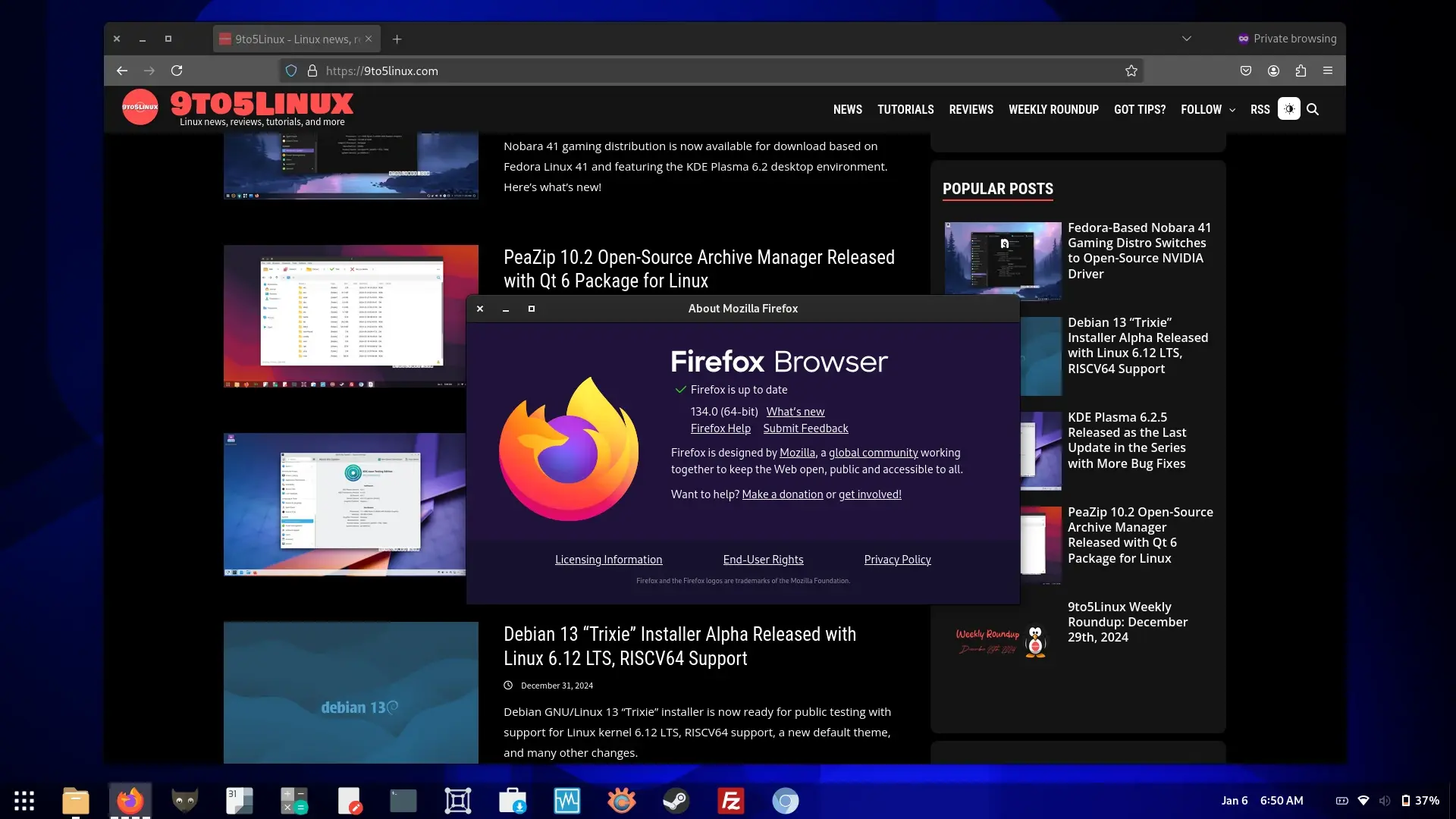Click the PeaZip article thumbnail image
This screenshot has width=1456, height=819.
[x=350, y=316]
